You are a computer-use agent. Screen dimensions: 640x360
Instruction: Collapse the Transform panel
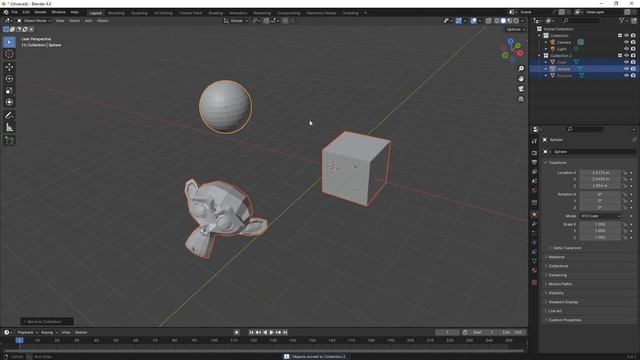point(558,162)
